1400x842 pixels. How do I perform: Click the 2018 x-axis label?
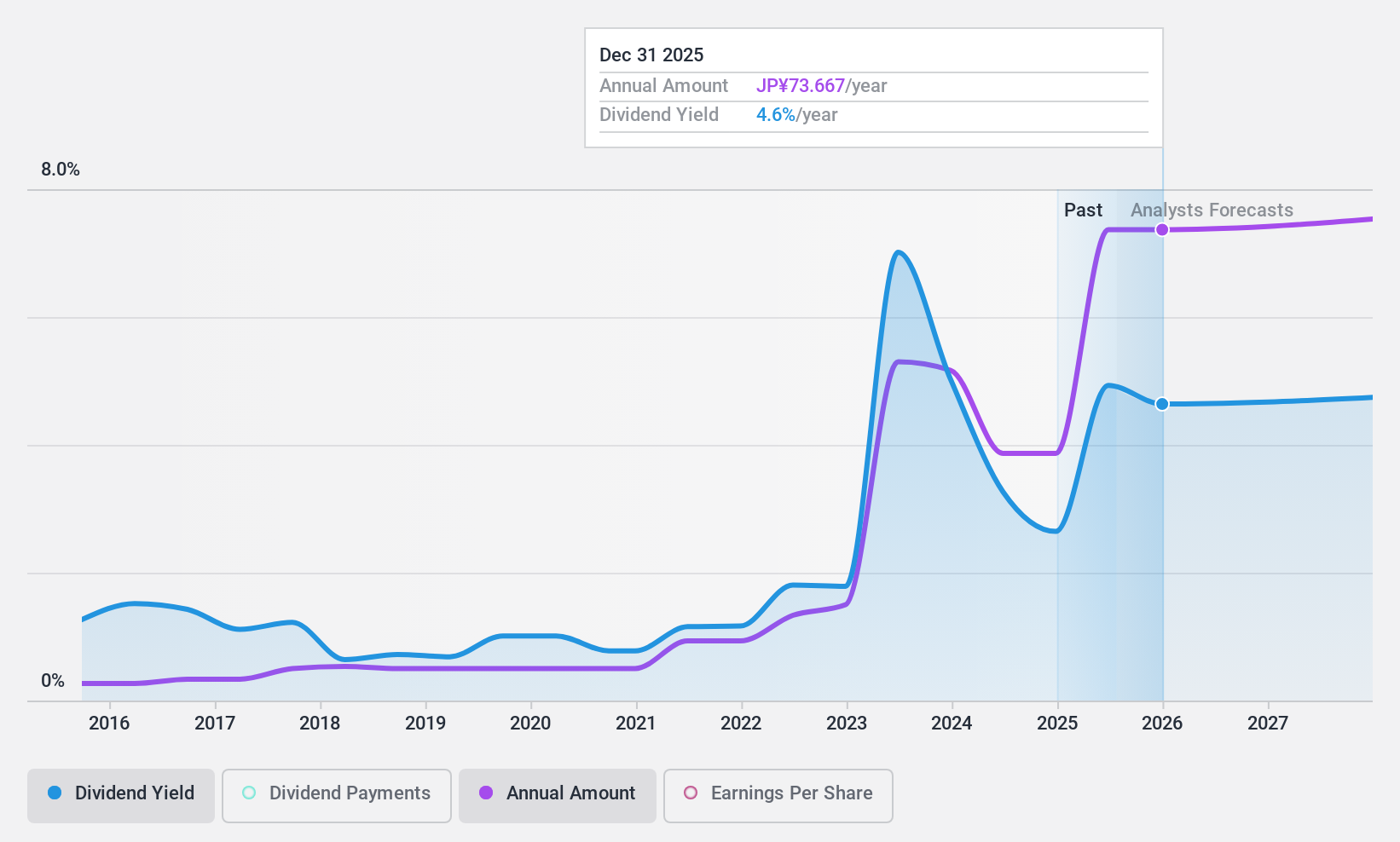point(320,724)
